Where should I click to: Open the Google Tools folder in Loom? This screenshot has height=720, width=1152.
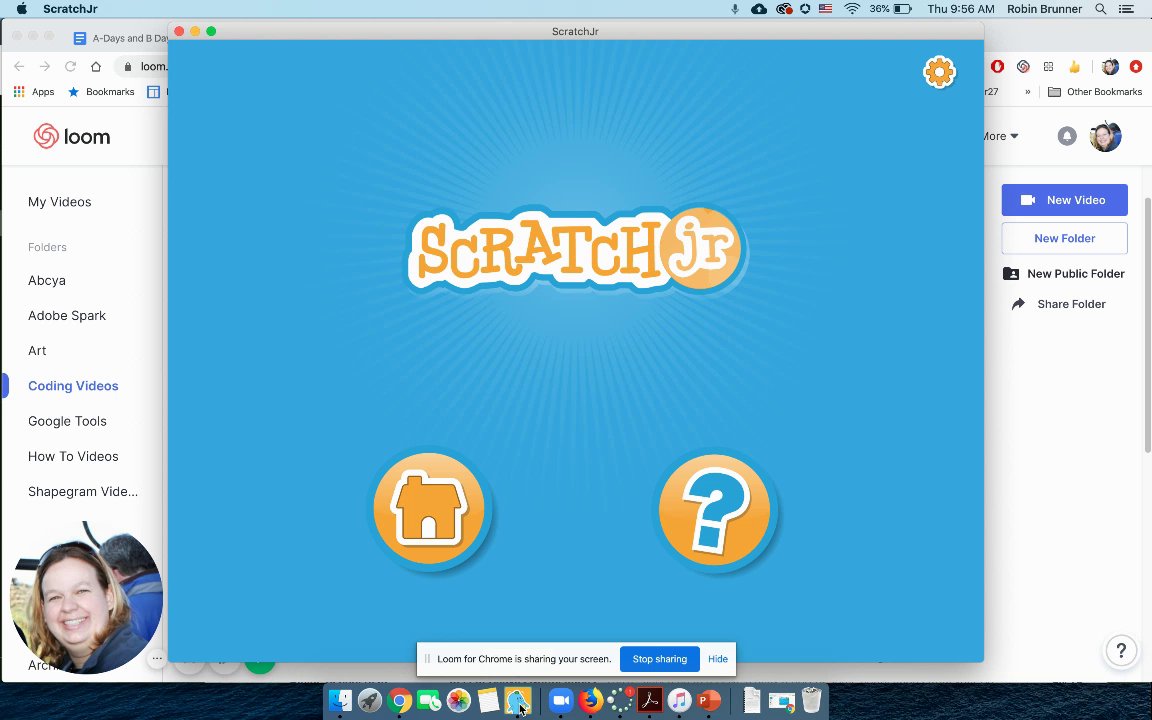pos(67,422)
